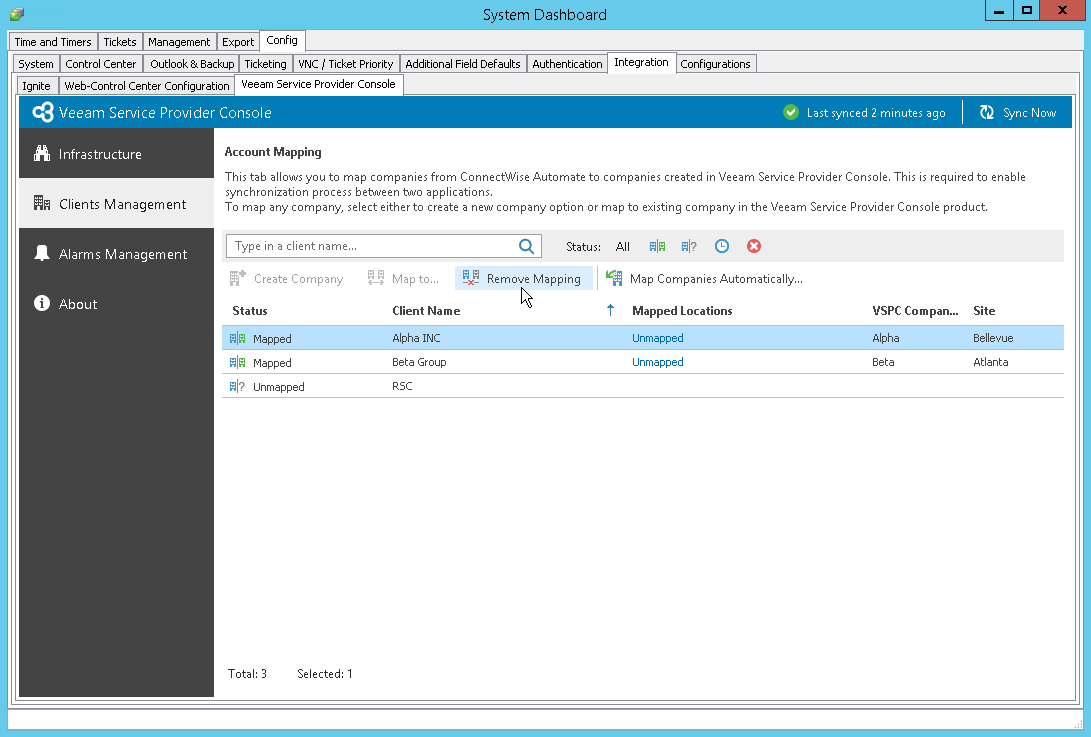The image size is (1091, 737).
Task: Toggle the All status filter
Action: pos(622,246)
